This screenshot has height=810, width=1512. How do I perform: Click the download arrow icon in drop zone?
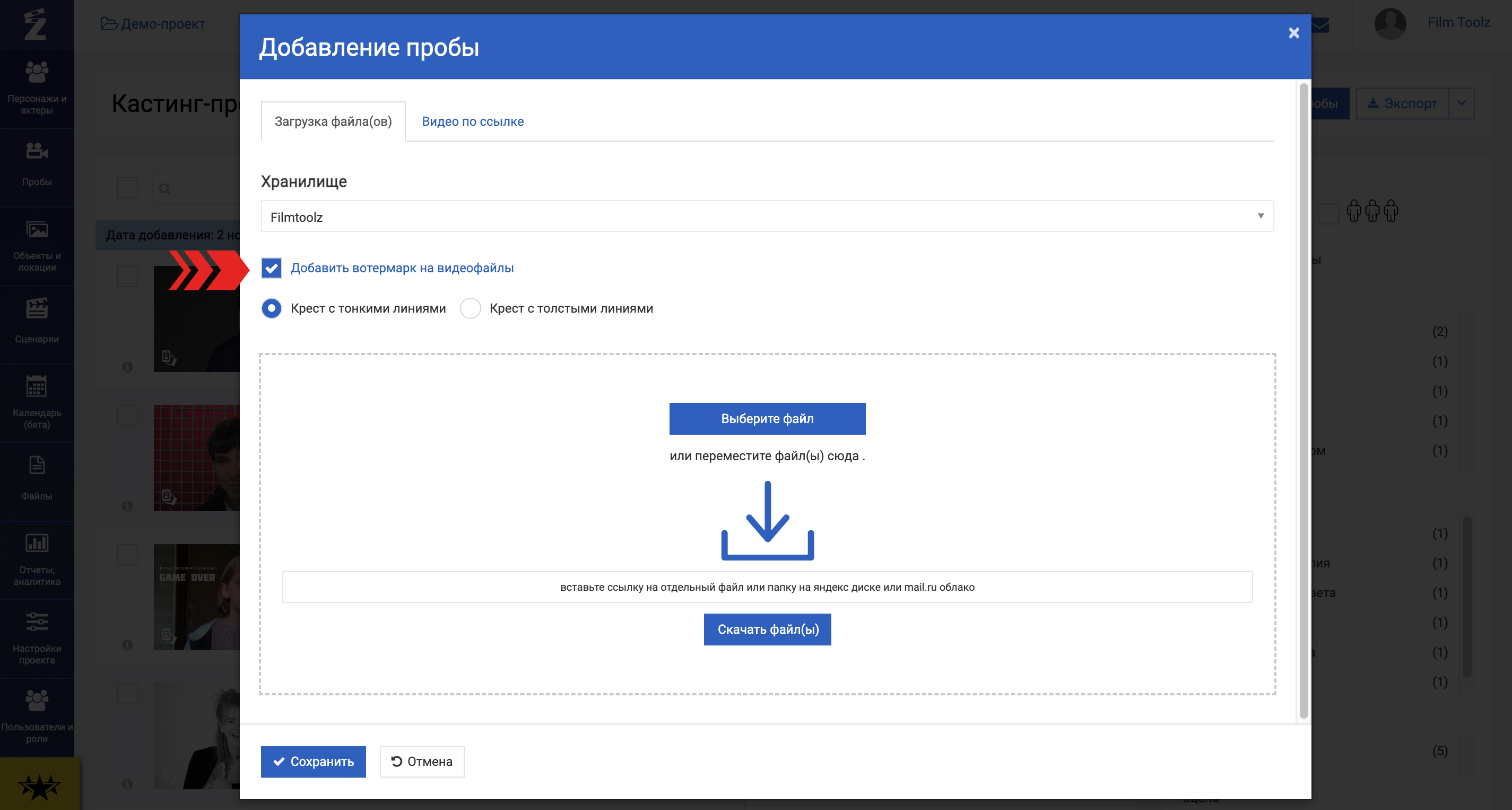(x=767, y=520)
